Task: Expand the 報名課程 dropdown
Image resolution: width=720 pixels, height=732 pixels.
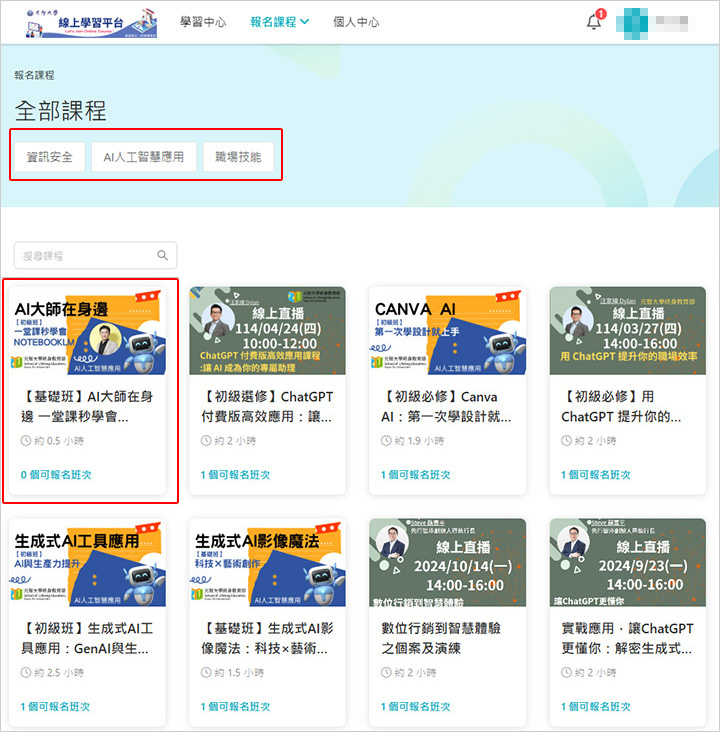Action: tap(279, 22)
